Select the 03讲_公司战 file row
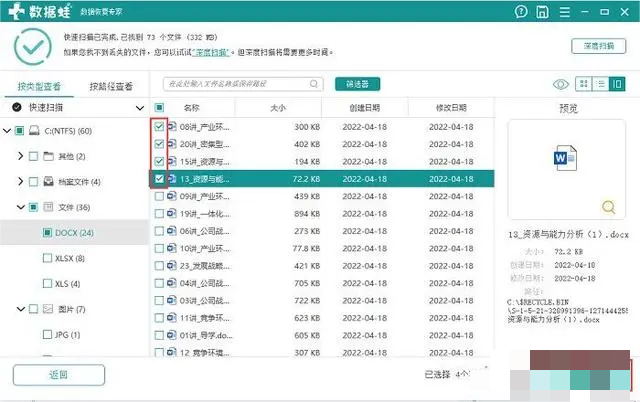The image size is (640, 402). click(322, 300)
